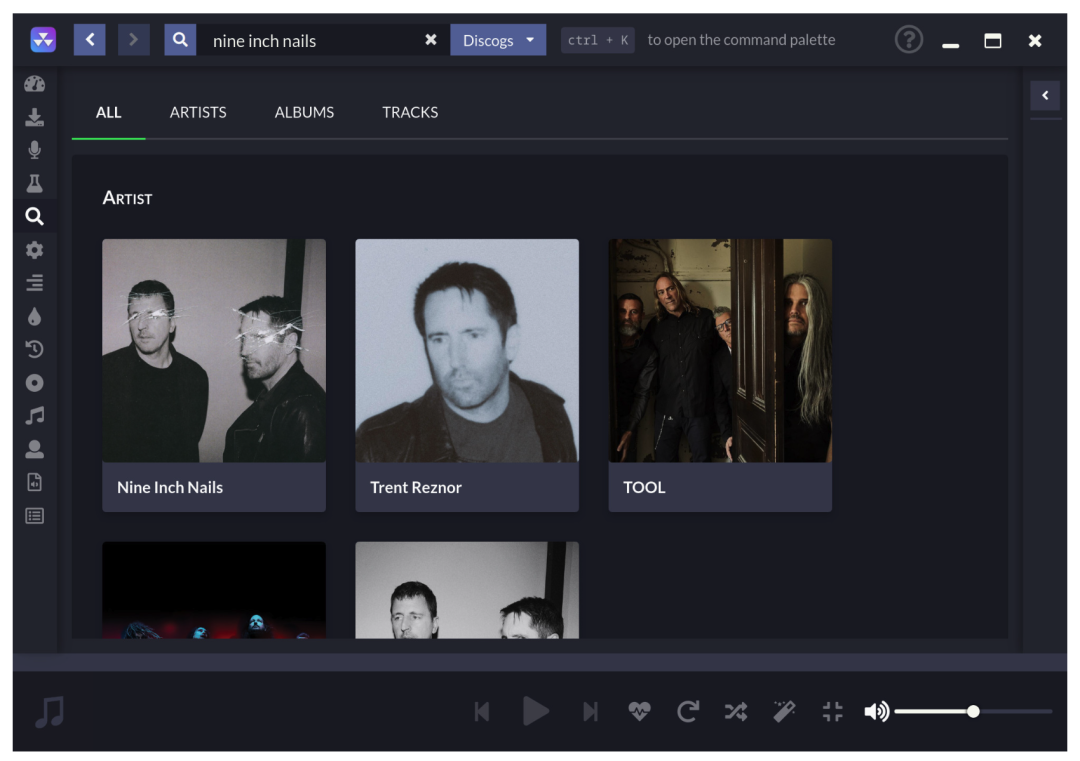Switch to the mini player (compress icon)

832,711
